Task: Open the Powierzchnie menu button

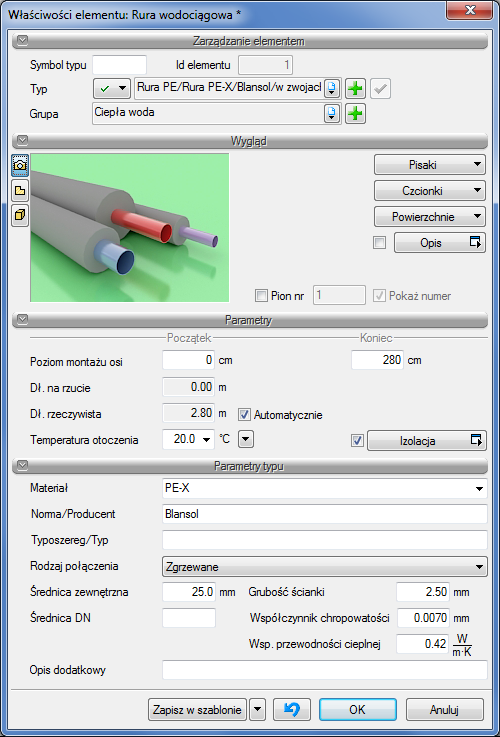Action: click(x=430, y=217)
